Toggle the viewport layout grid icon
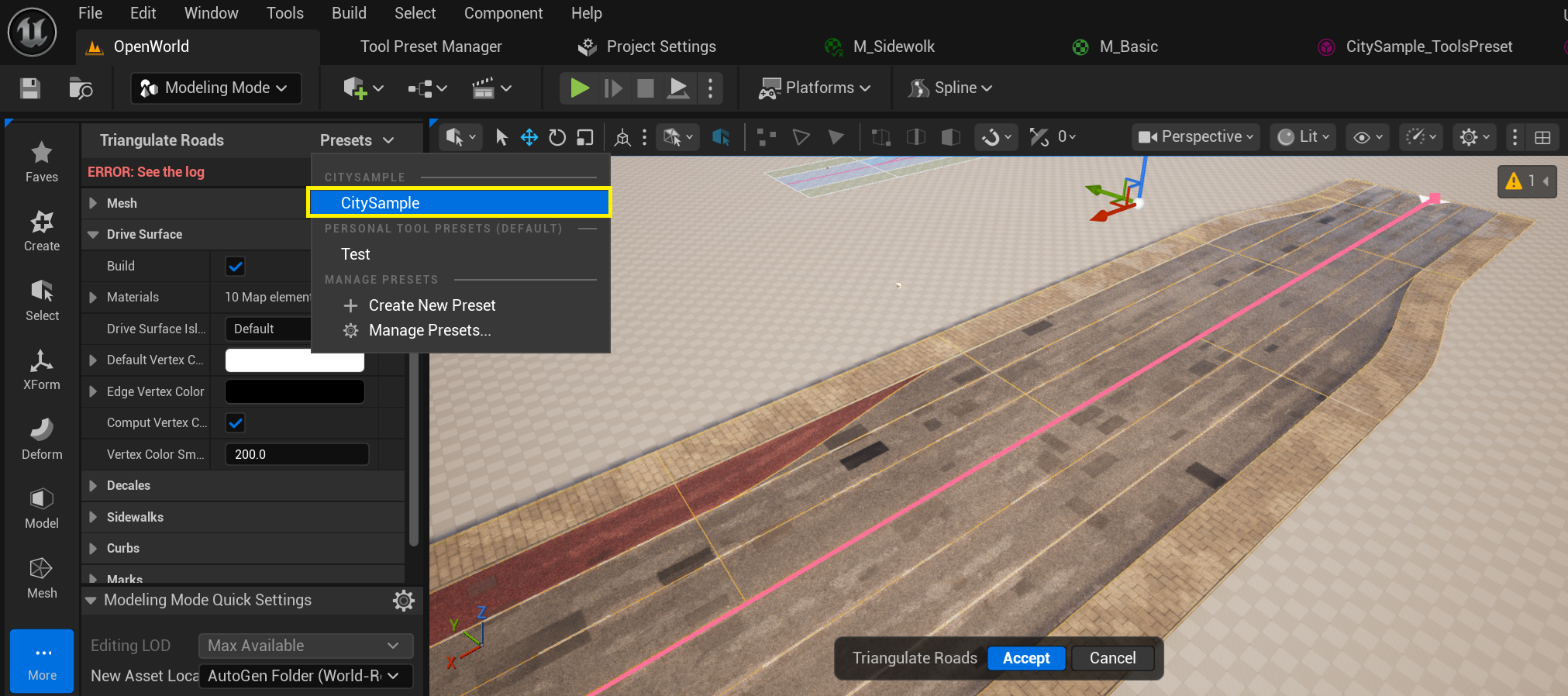 click(1542, 137)
